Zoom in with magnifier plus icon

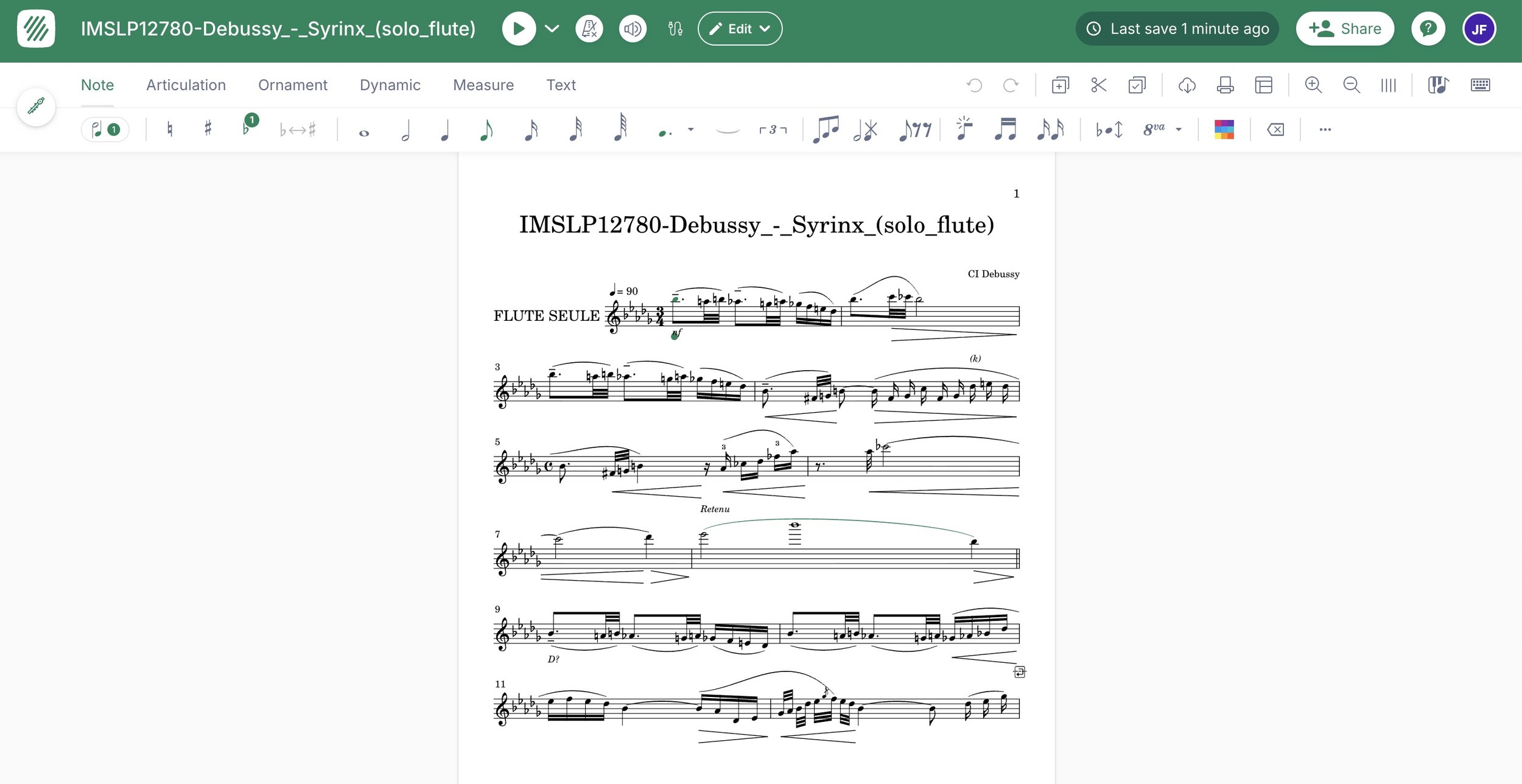pos(1313,85)
